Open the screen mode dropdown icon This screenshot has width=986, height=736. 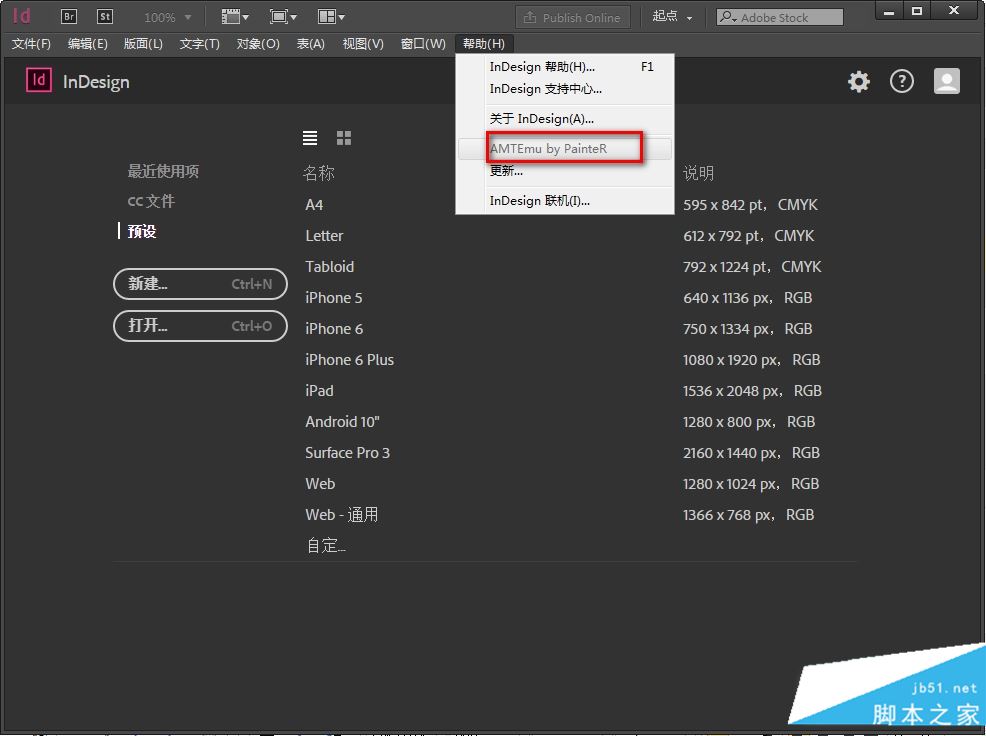pyautogui.click(x=283, y=17)
